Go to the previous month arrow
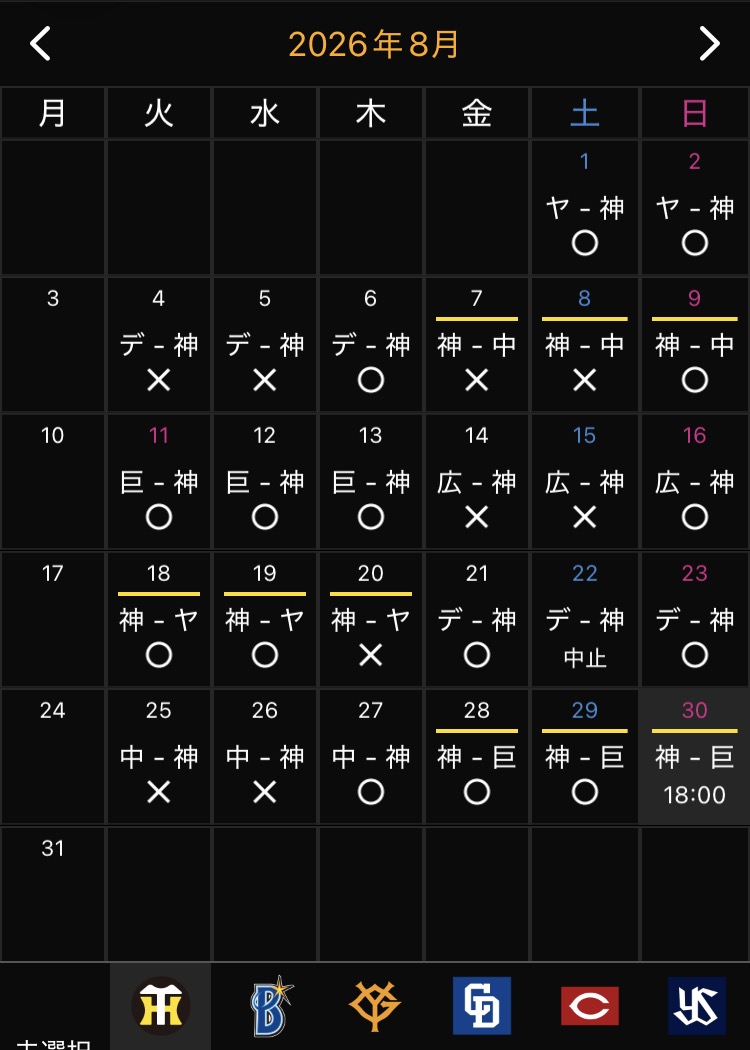The height and width of the screenshot is (1050, 750). pos(40,44)
